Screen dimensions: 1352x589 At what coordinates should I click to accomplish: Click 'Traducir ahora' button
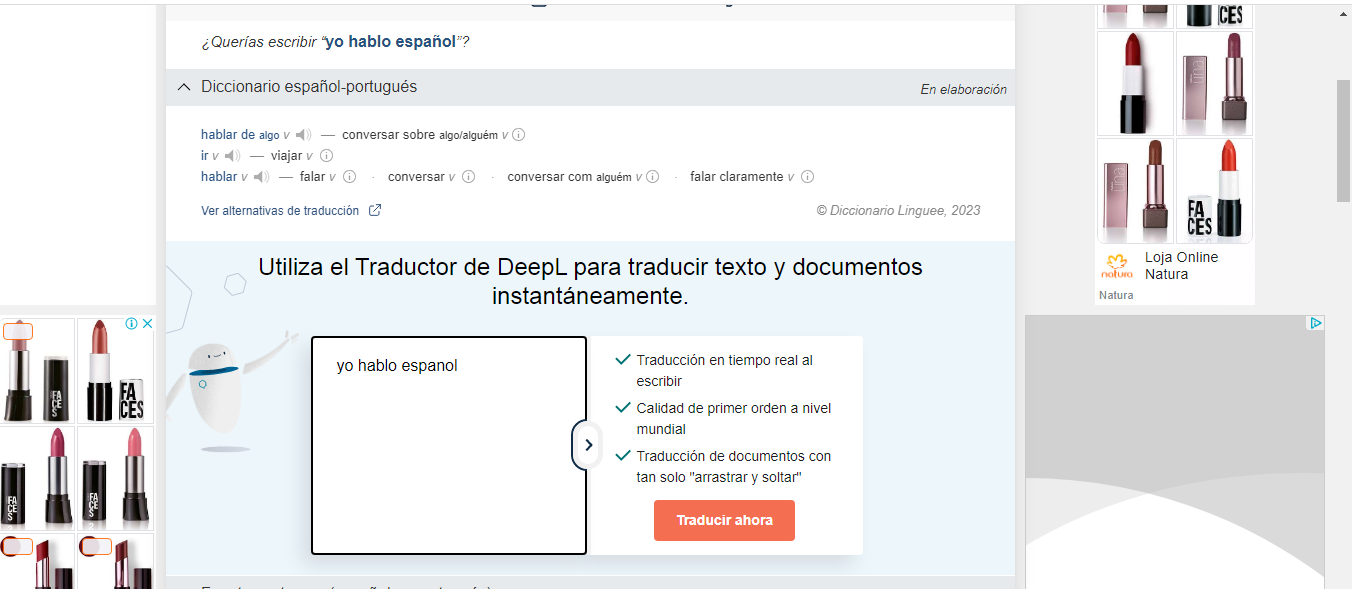(724, 521)
